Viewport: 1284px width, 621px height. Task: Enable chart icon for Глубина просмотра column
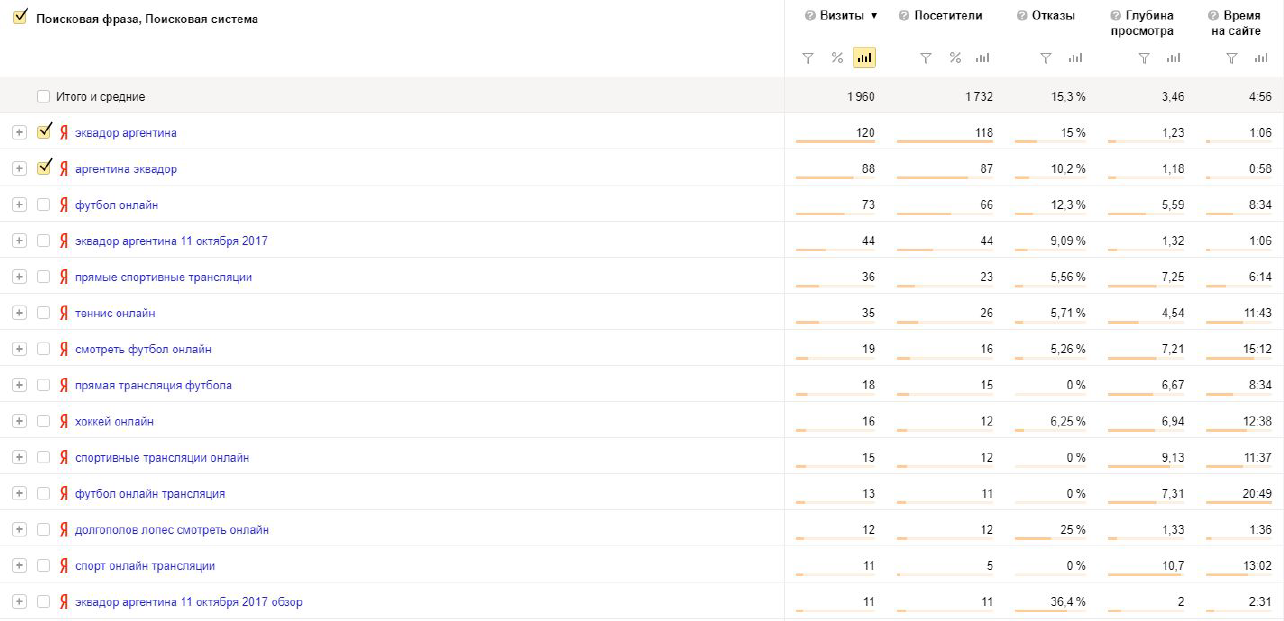1173,58
